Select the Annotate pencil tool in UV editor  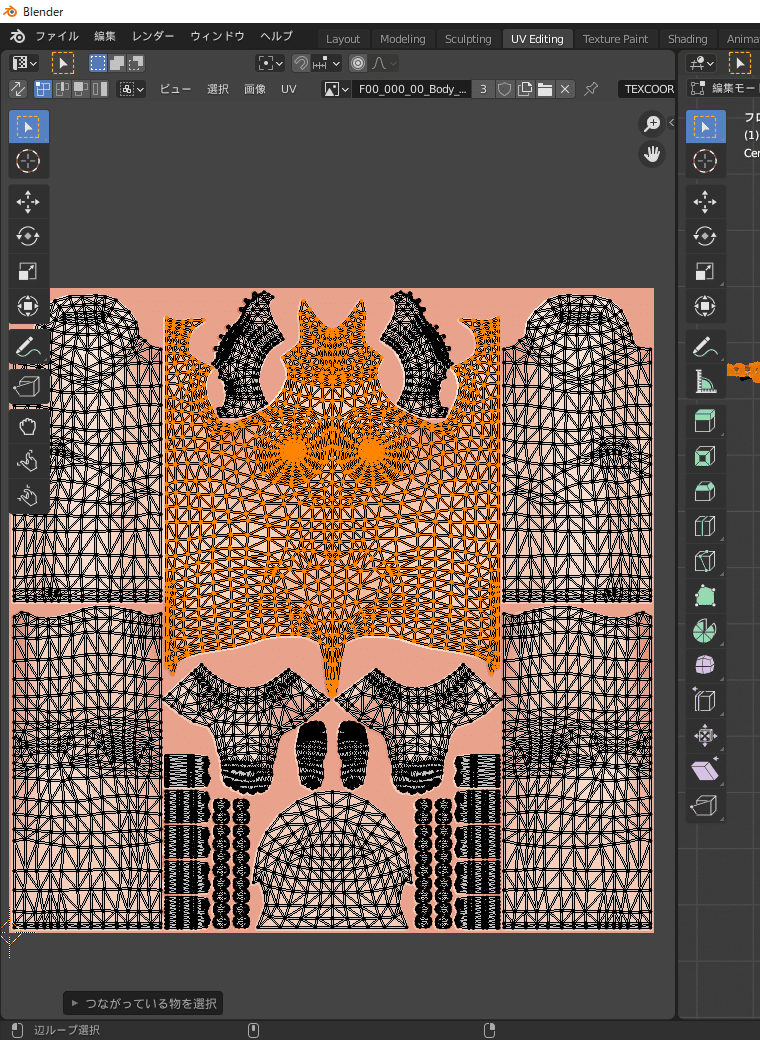click(29, 346)
